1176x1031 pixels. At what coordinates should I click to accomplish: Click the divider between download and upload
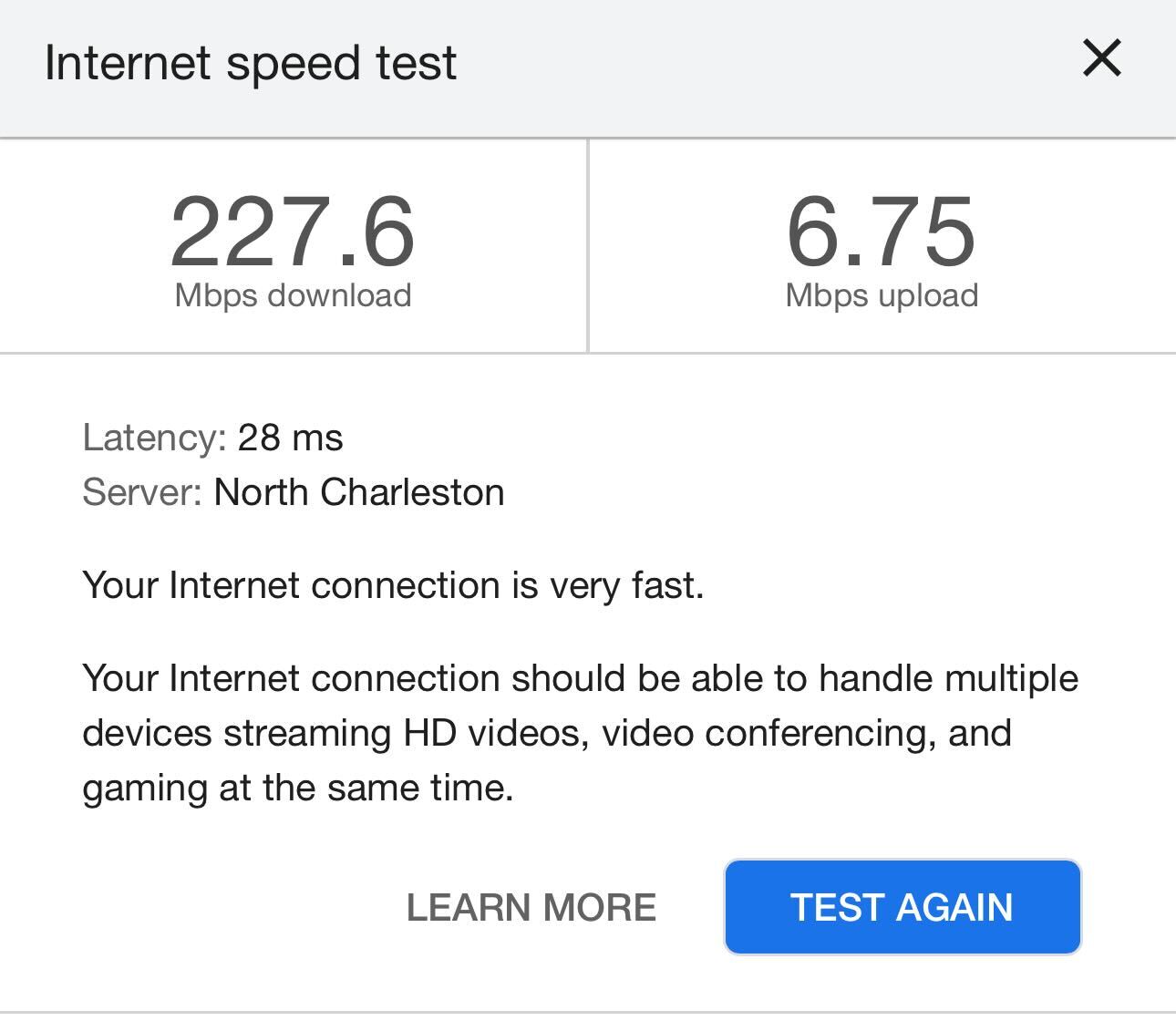[588, 244]
